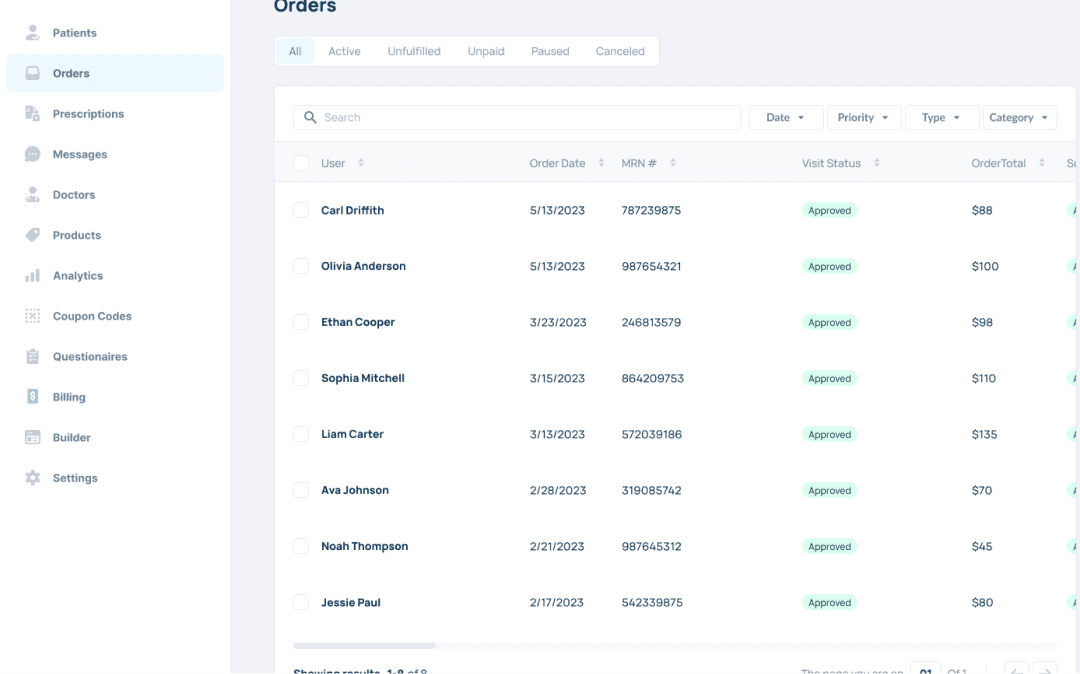
Task: Open Prescriptions via its sidebar icon
Action: coord(33,114)
